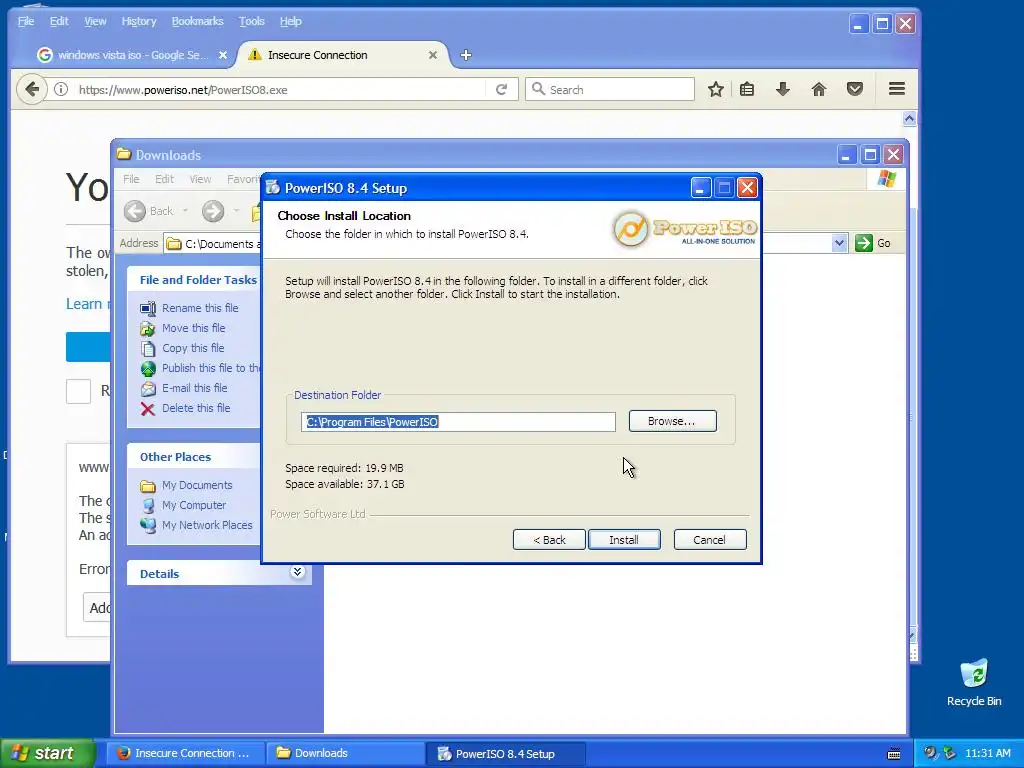Click Go arrow in Downloads address bar
The height and width of the screenshot is (768, 1024).
click(x=873, y=243)
